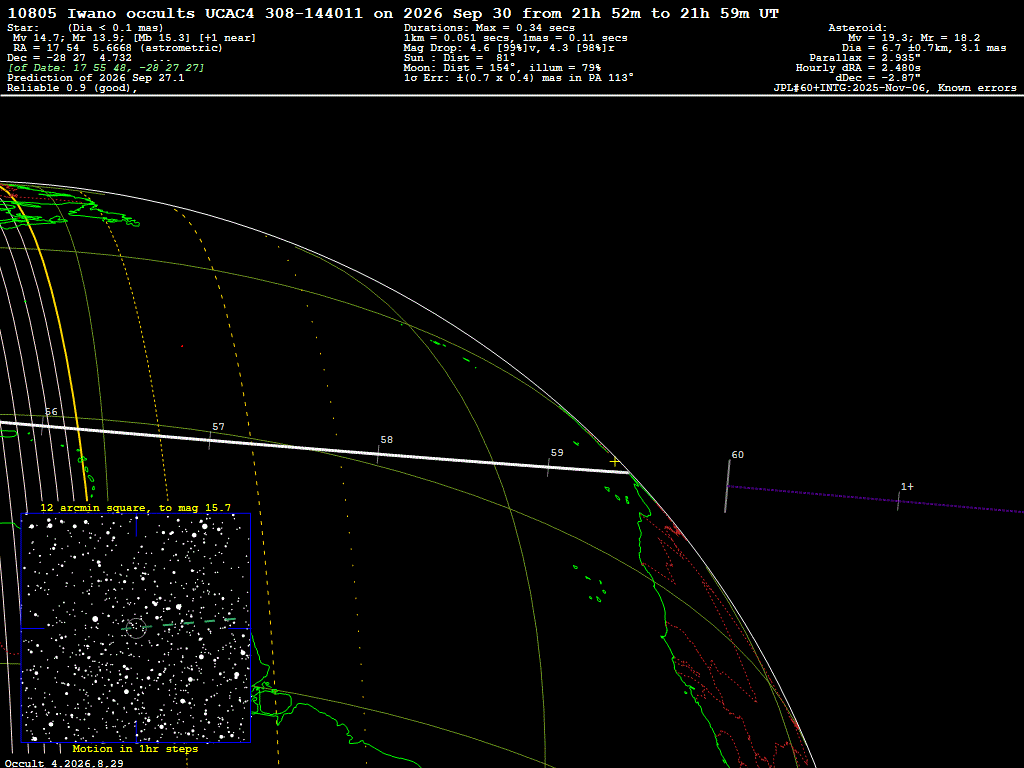Click the '12 arcmin square' chart caption

135,507
